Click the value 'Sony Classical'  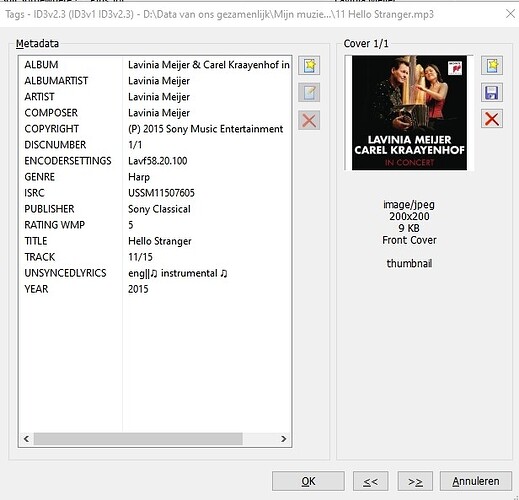(x=159, y=209)
